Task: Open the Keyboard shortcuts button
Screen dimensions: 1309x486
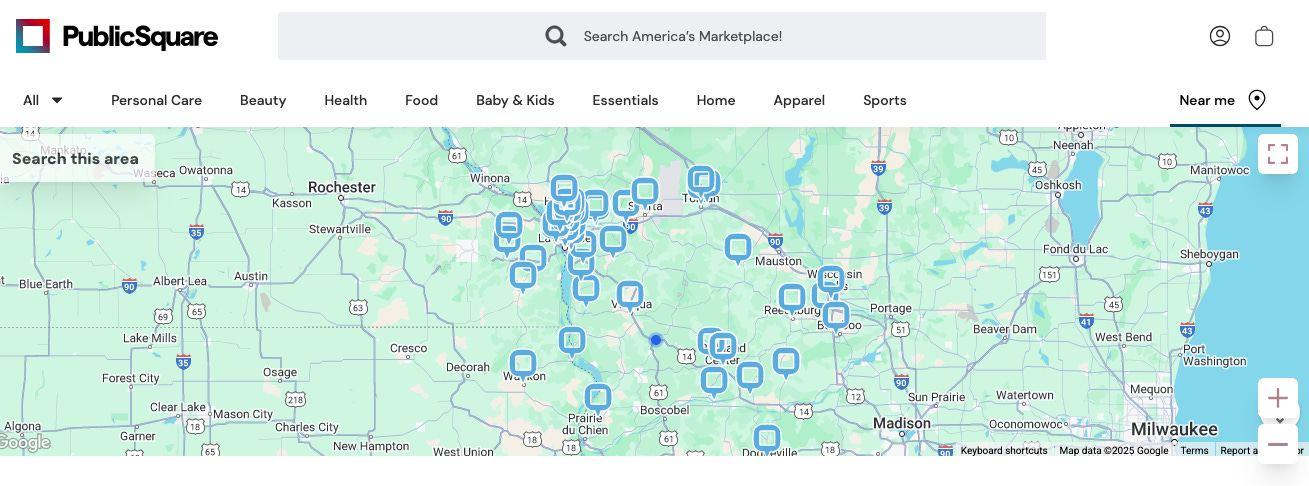Action: point(1004,450)
